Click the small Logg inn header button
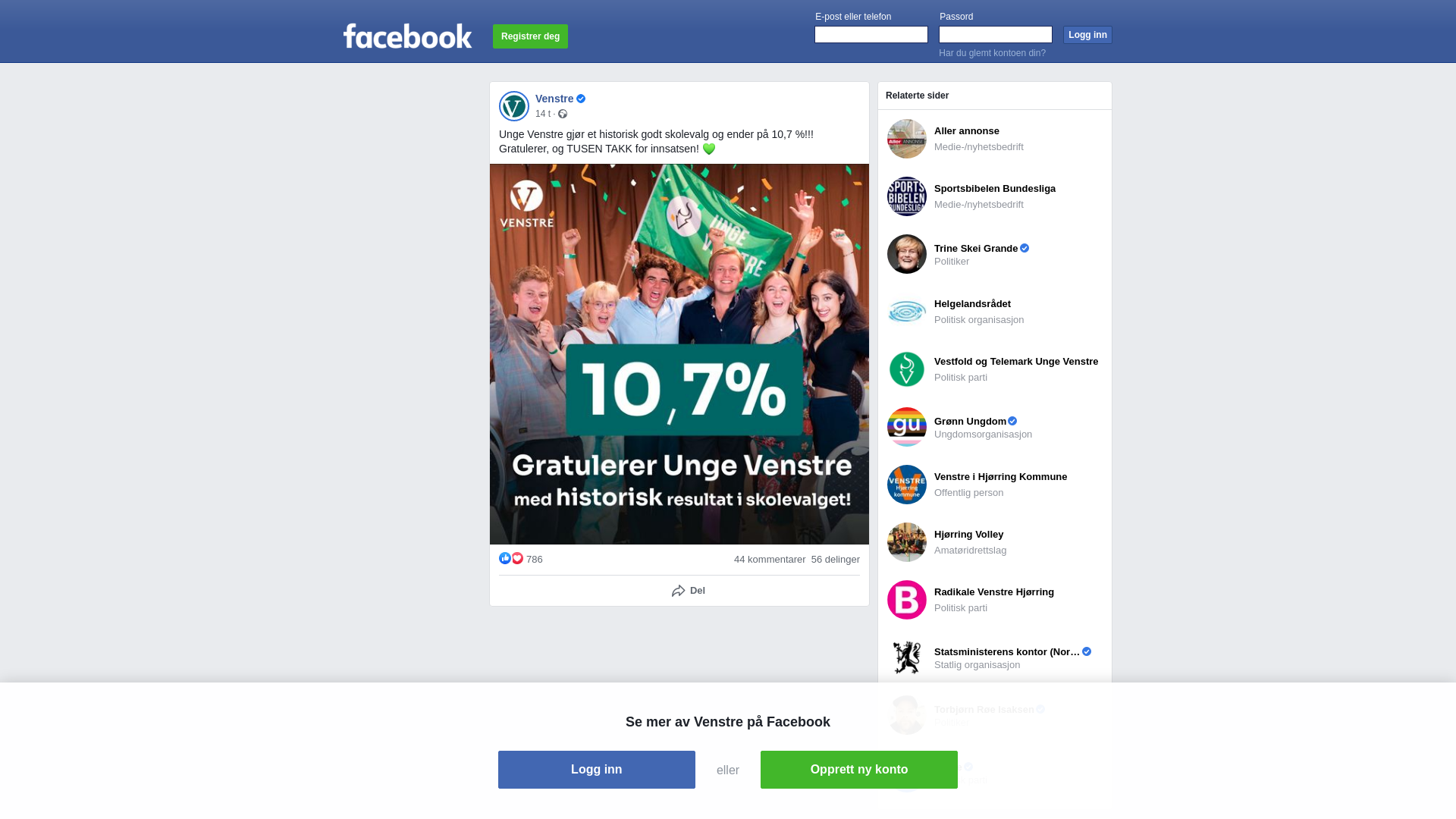Screen dimensions: 1456x819 click(x=1087, y=35)
